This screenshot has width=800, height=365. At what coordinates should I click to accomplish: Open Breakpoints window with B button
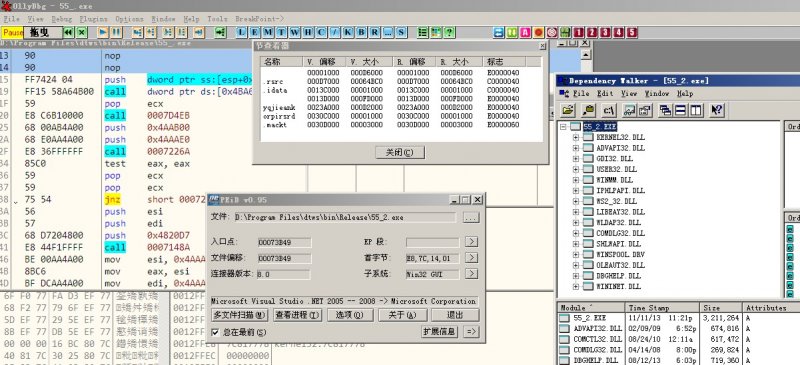click(x=361, y=33)
